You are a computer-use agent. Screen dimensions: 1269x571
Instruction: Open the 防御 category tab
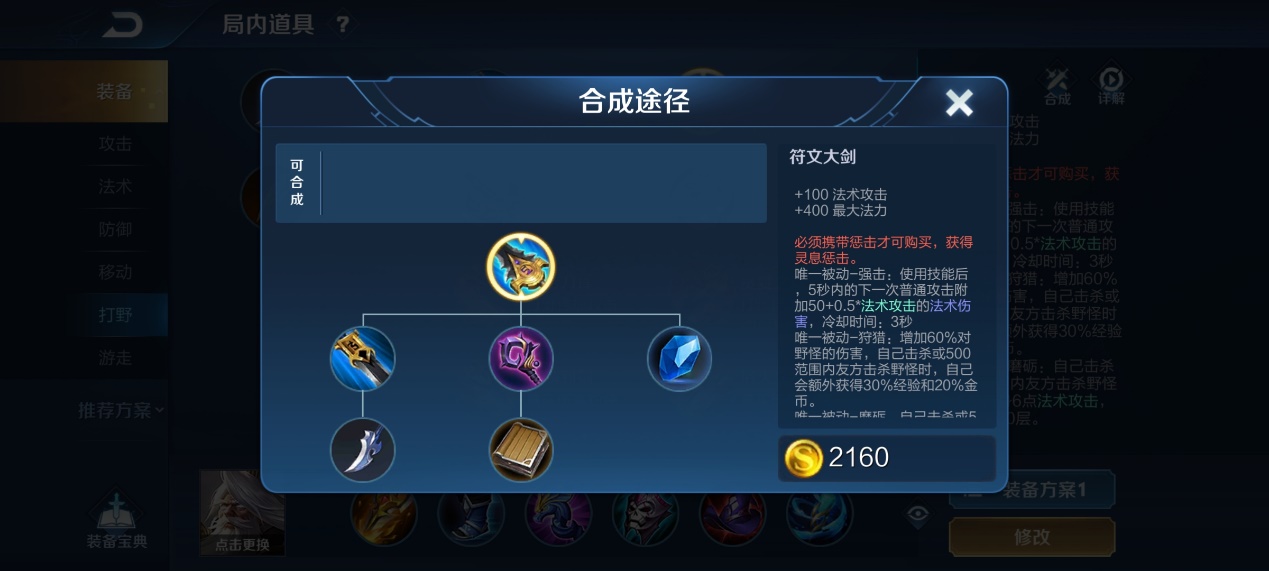pos(115,229)
